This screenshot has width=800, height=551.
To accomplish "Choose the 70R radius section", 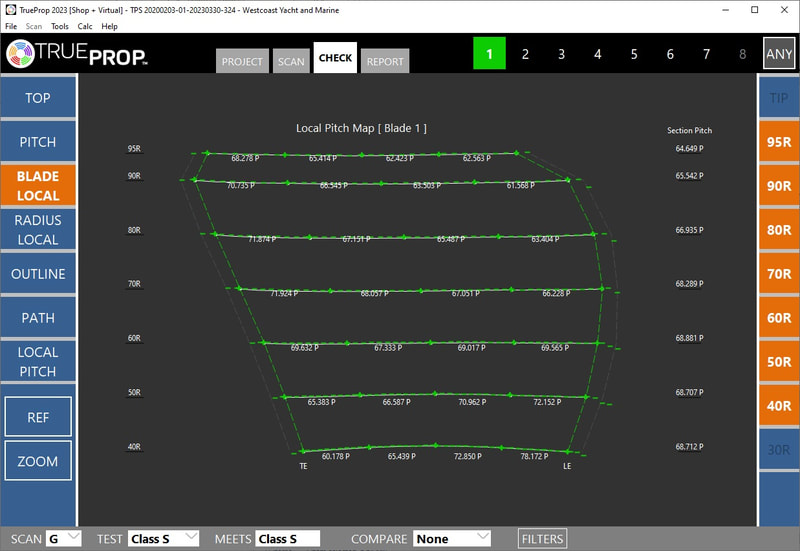I will click(x=779, y=274).
